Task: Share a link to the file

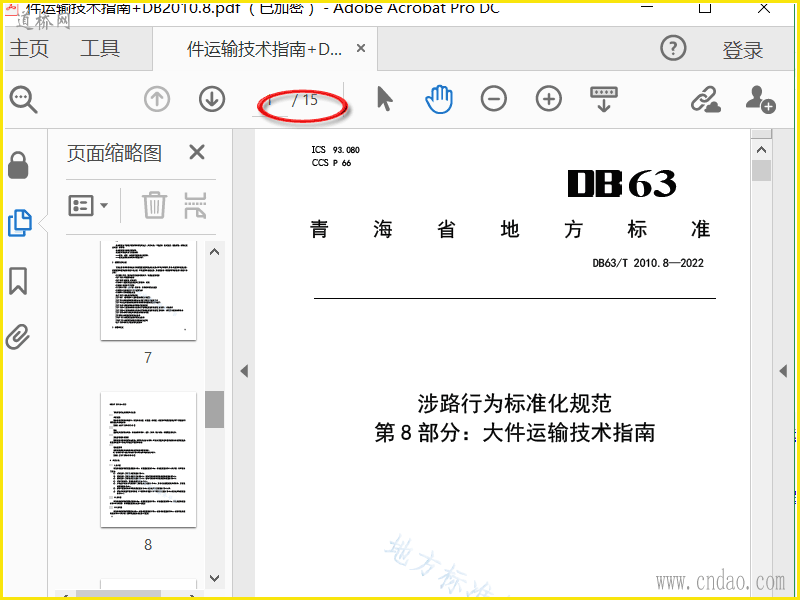Action: click(x=706, y=99)
